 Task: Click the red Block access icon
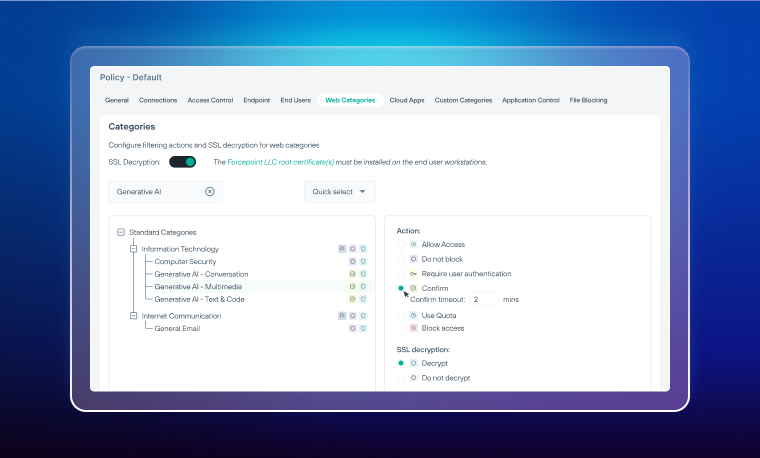(x=413, y=328)
